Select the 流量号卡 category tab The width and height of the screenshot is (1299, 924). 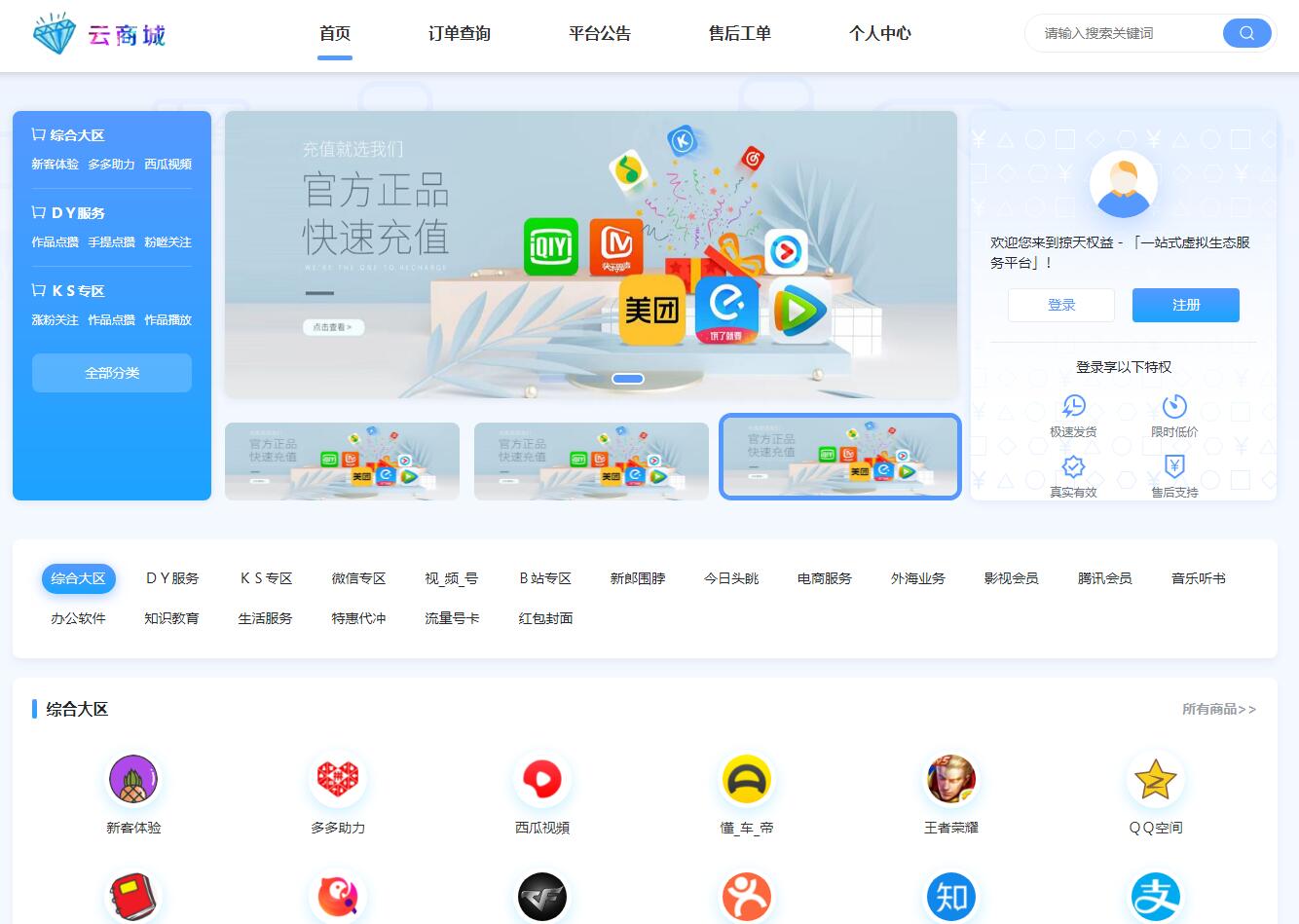453,618
